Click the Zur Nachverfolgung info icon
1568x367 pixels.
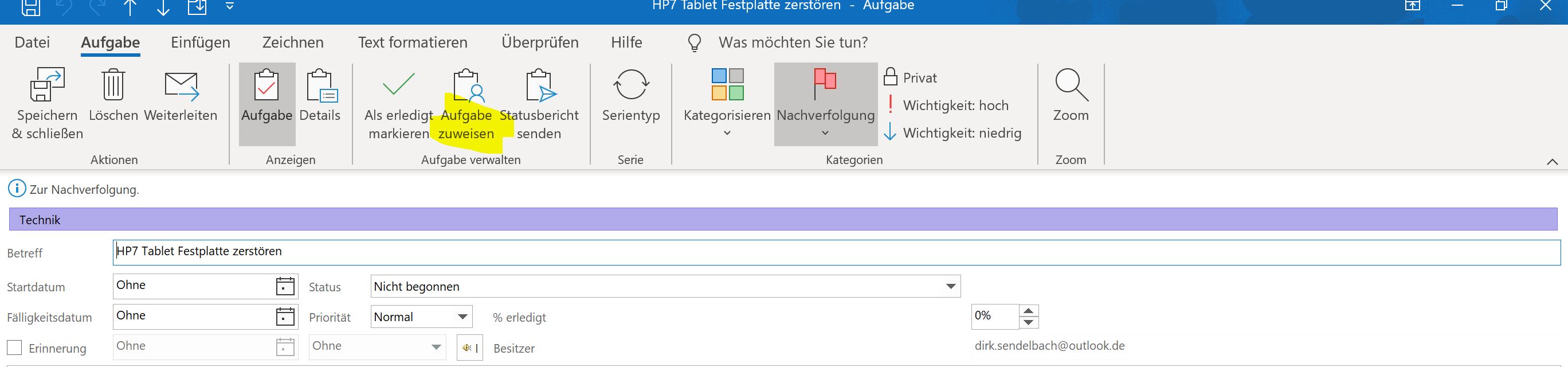point(17,189)
